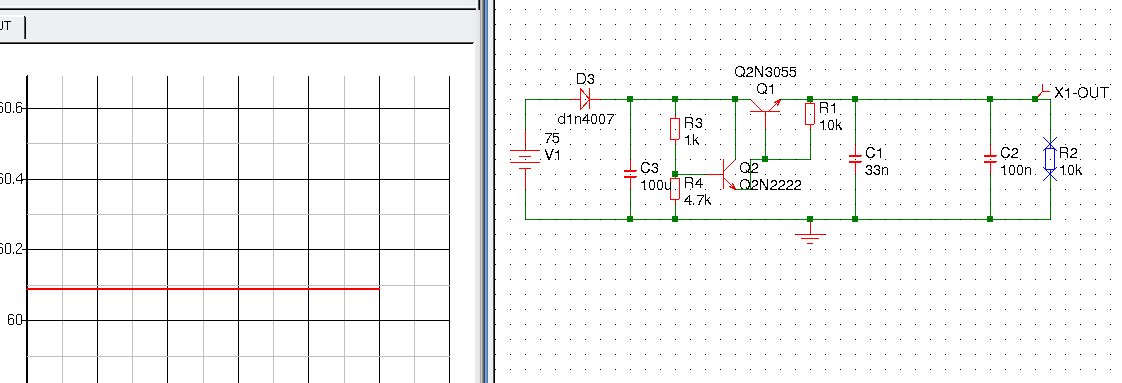
Task: Select capacitor C2 100n symbol
Action: [990, 159]
